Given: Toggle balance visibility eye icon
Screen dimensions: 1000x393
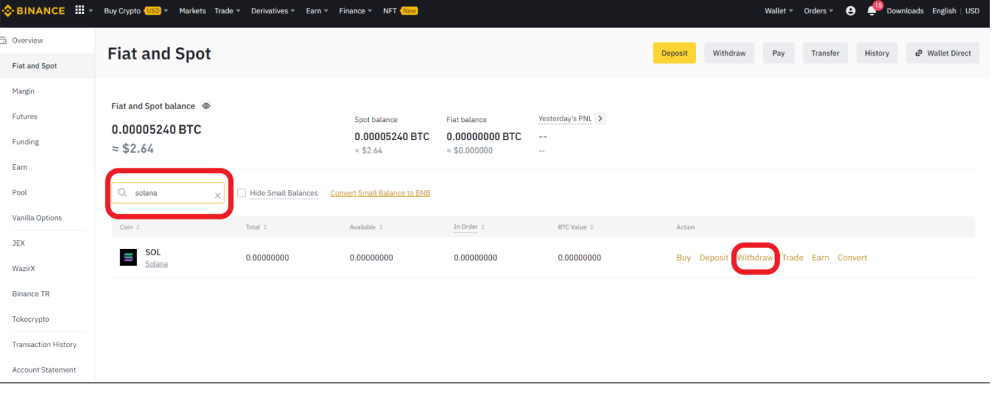Looking at the screenshot, I should click(x=206, y=106).
